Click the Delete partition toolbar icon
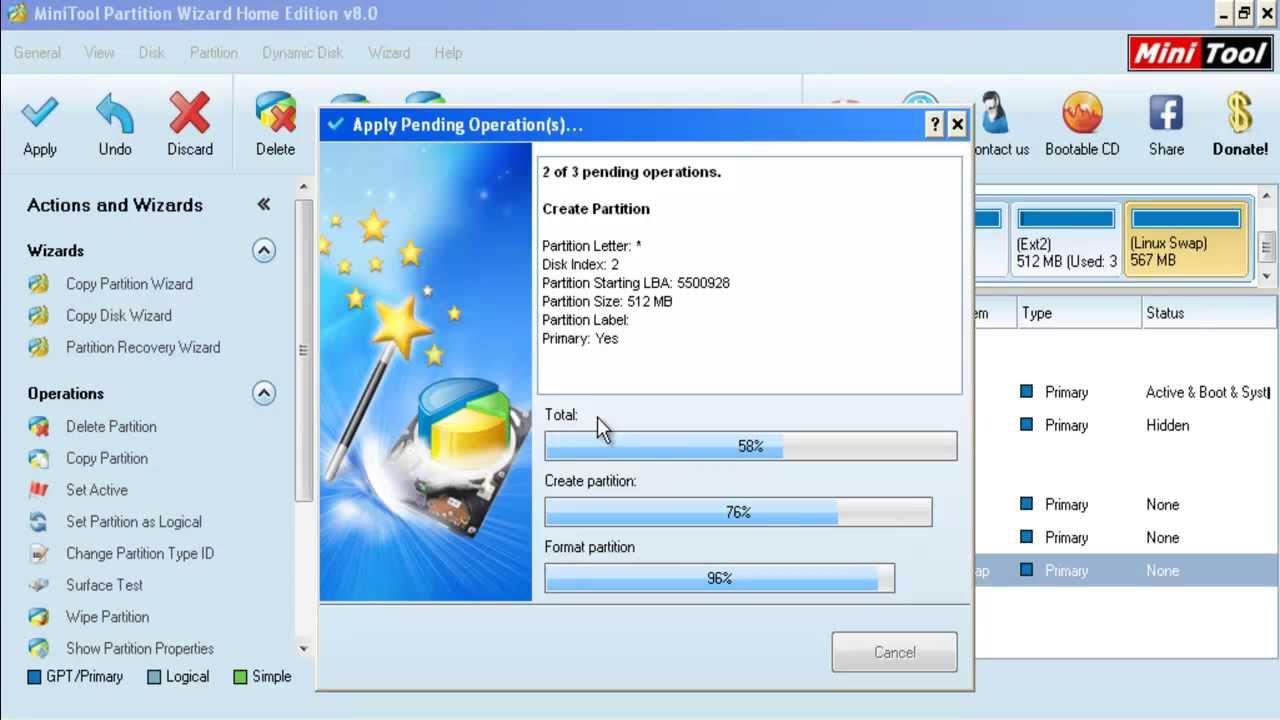This screenshot has width=1280, height=720. click(x=275, y=113)
